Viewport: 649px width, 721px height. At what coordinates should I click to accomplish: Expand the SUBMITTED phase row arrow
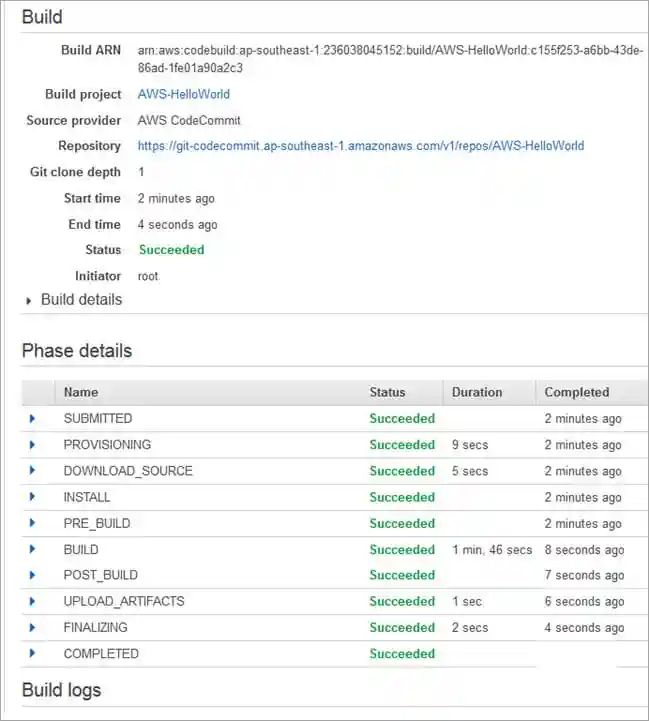click(33, 419)
